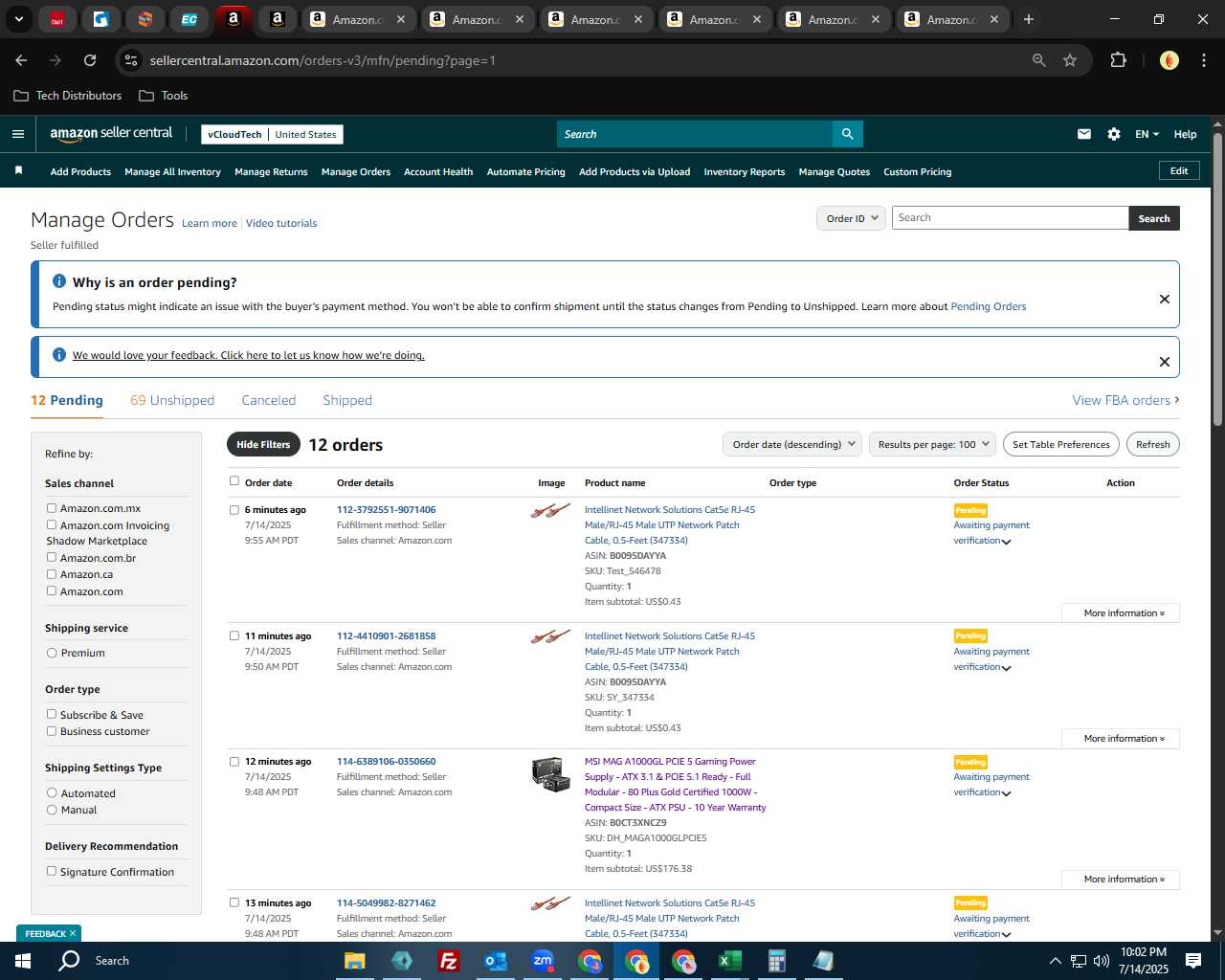Tick the Subscribe & Save checkbox
This screenshot has height=980, width=1225.
pos(52,714)
